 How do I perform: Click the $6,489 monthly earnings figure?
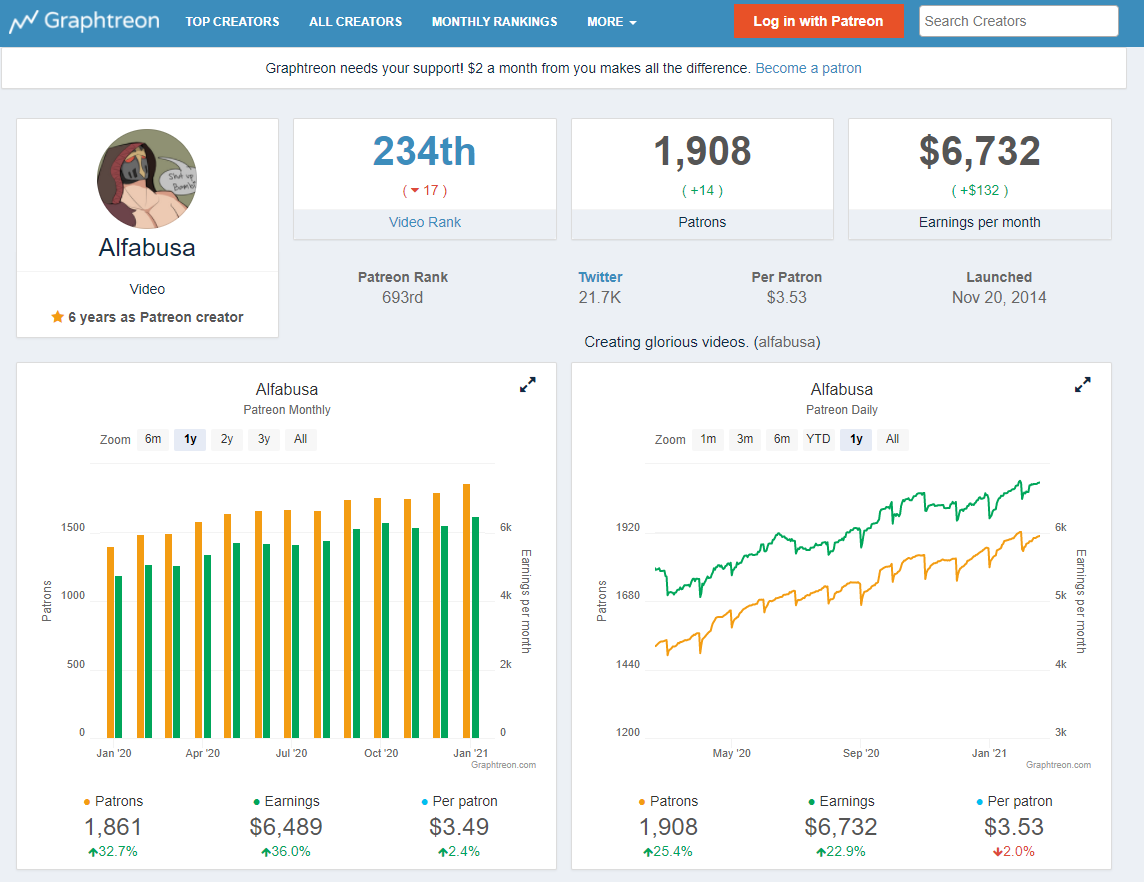pyautogui.click(x=286, y=827)
